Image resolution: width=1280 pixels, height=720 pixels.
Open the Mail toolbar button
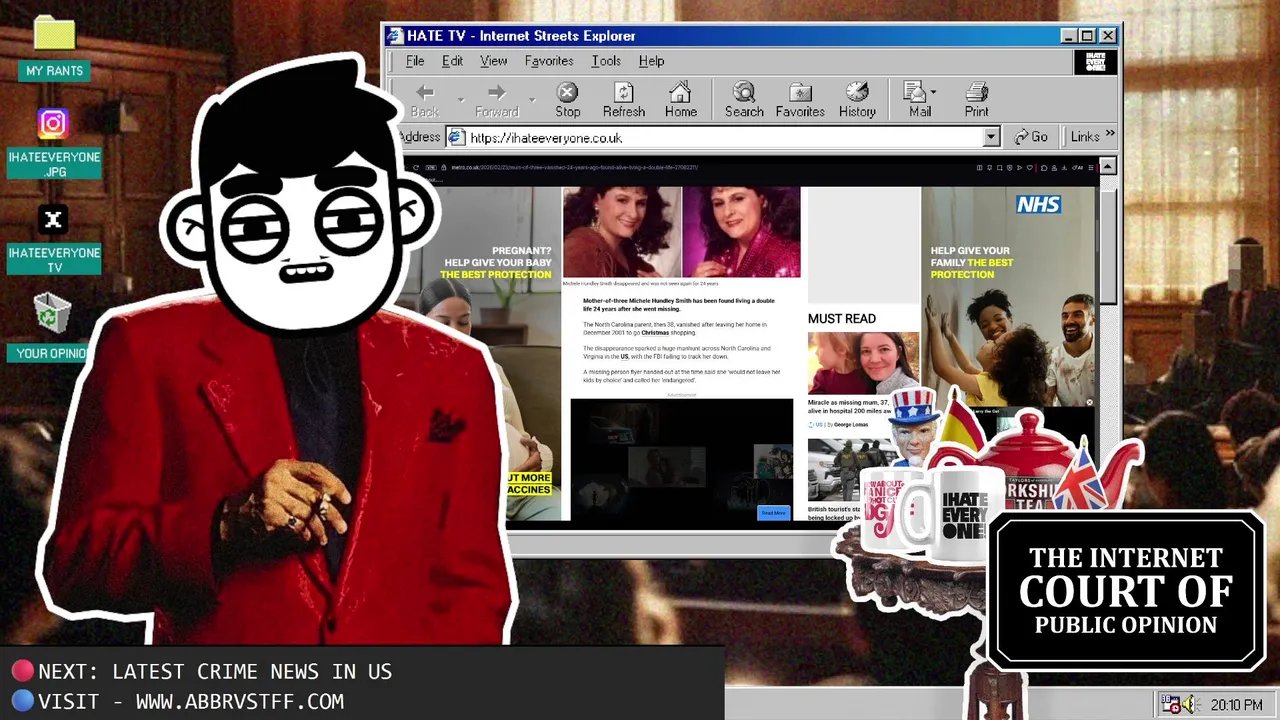coord(918,101)
